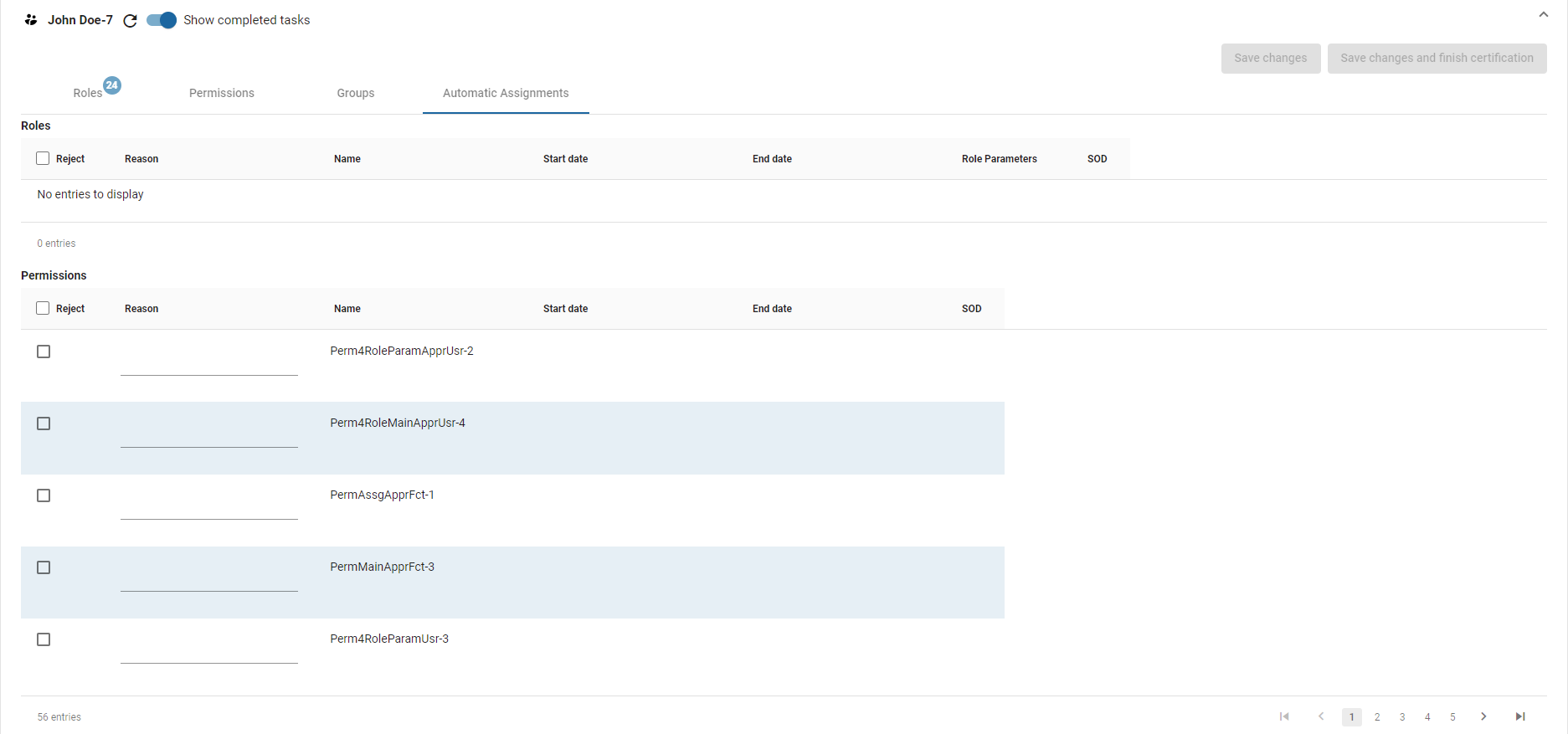Jump to the first page of entries
The image size is (1568, 734).
[x=1284, y=716]
